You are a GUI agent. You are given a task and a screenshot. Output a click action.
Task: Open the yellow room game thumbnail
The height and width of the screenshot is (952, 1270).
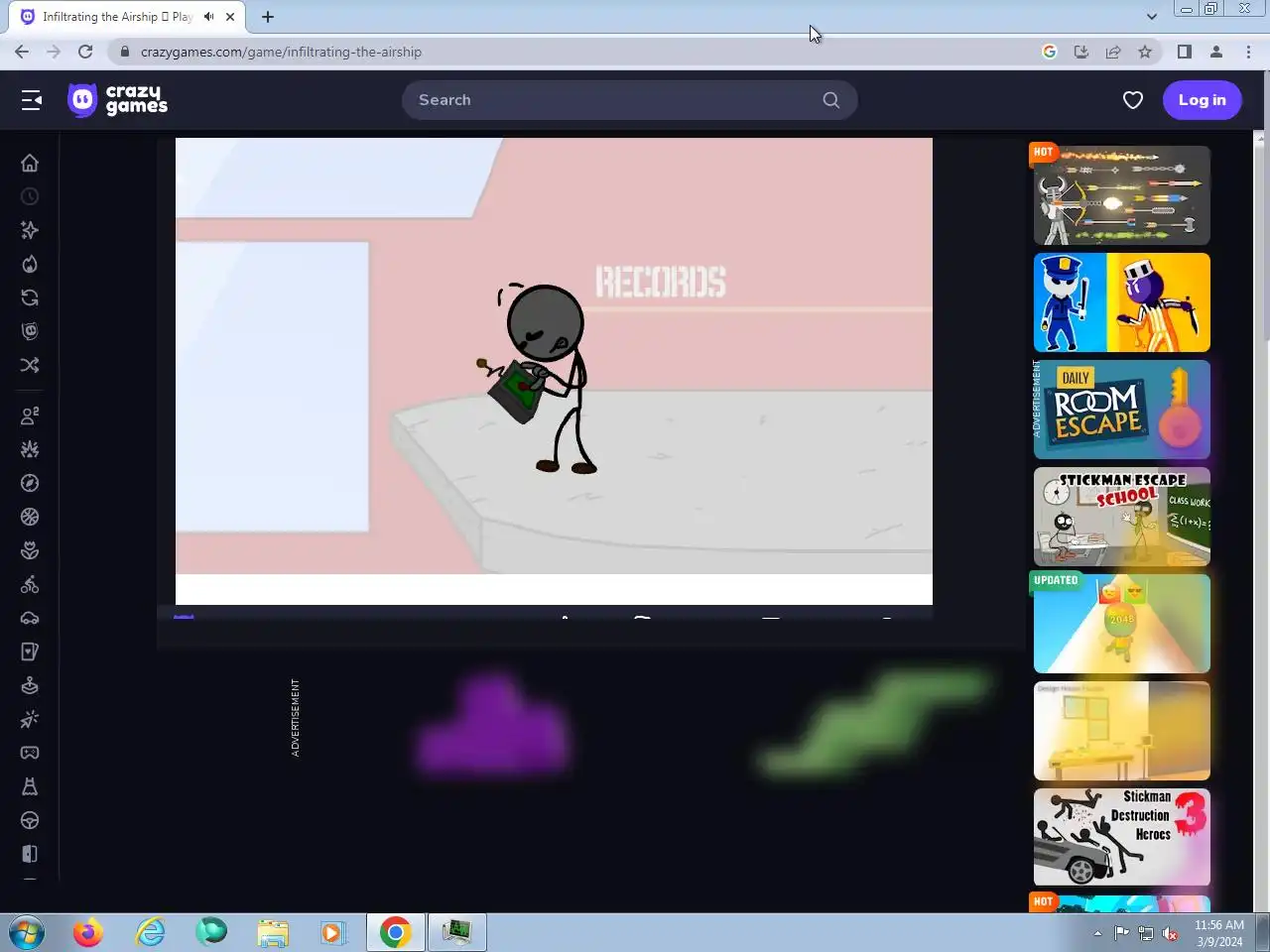1121,731
